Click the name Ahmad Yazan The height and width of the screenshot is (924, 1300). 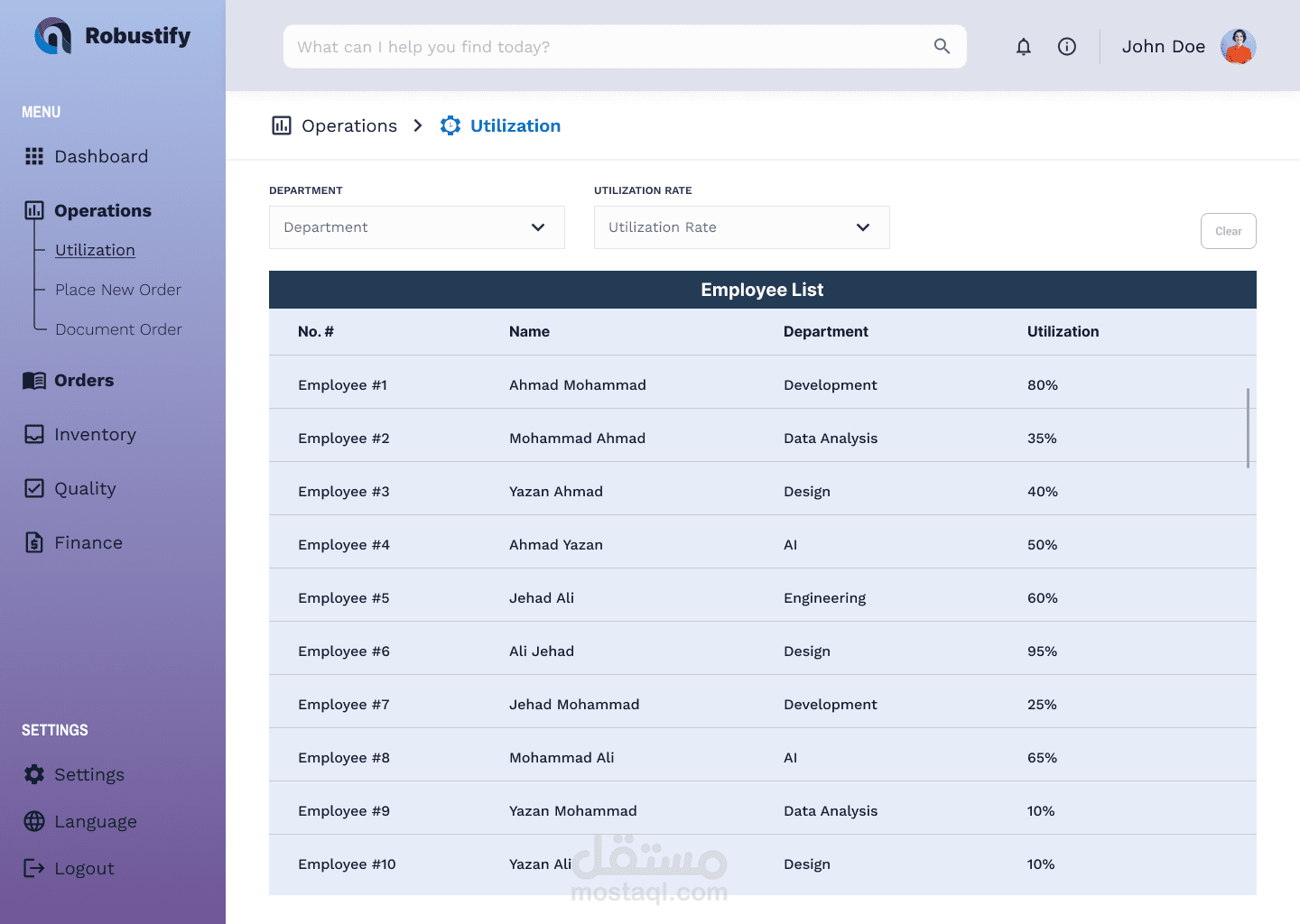tap(556, 544)
